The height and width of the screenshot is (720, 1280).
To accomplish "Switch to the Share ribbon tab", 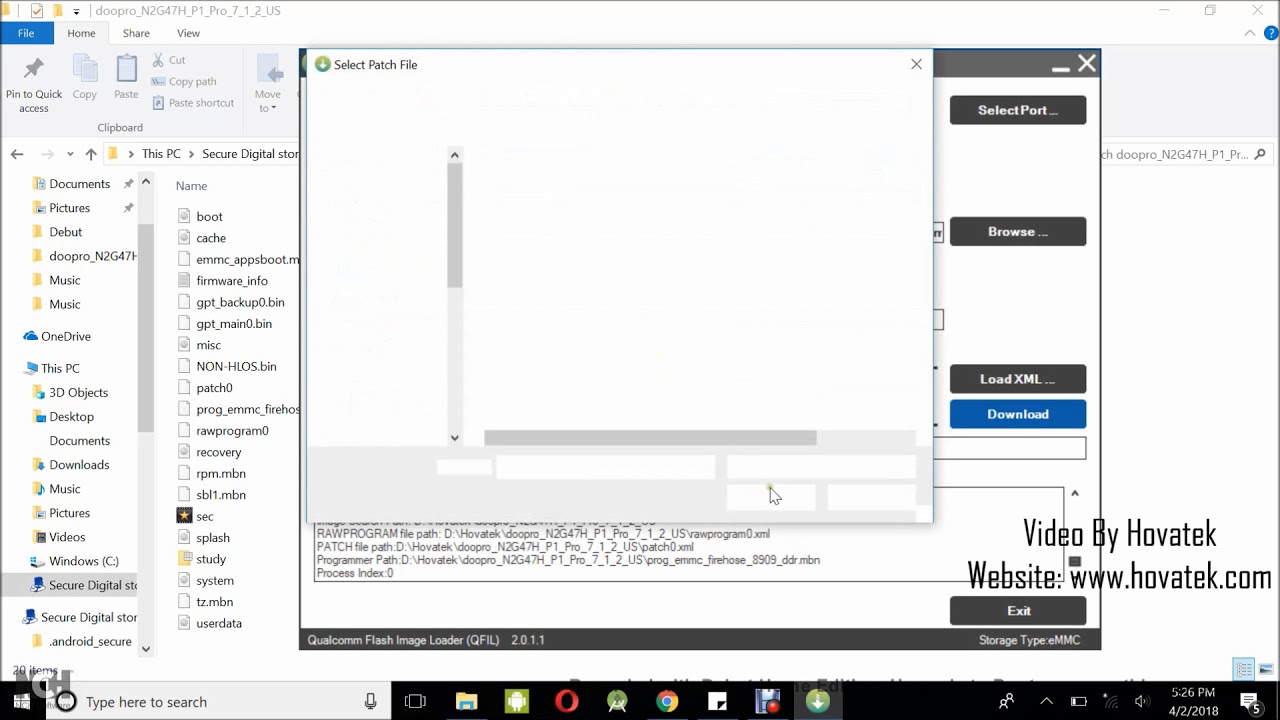I will pyautogui.click(x=136, y=33).
